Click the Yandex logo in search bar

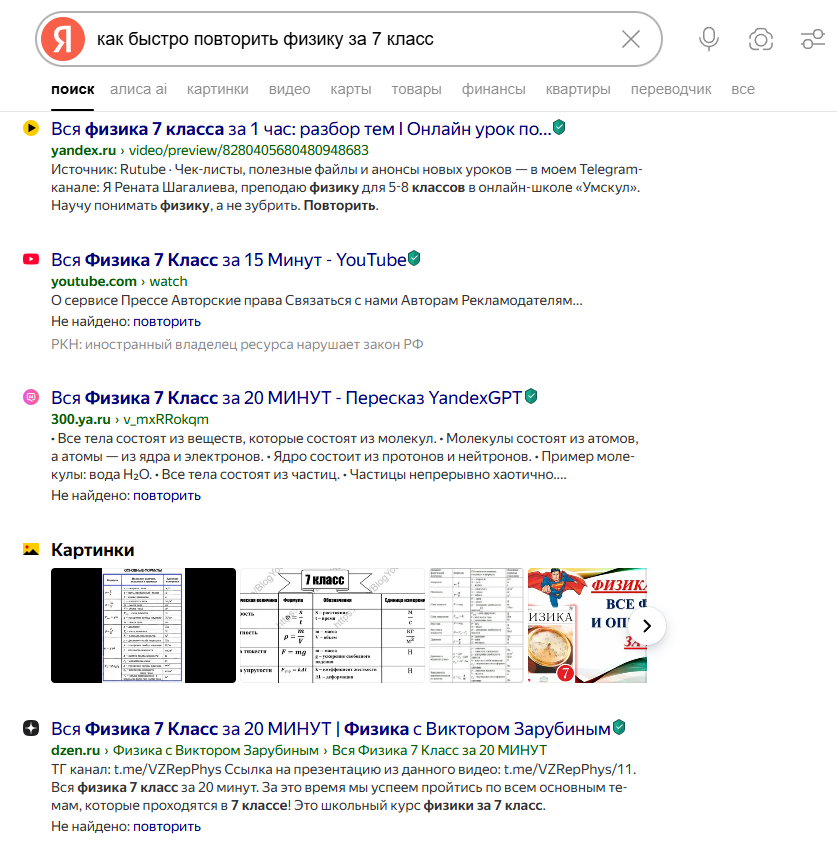(x=63, y=39)
